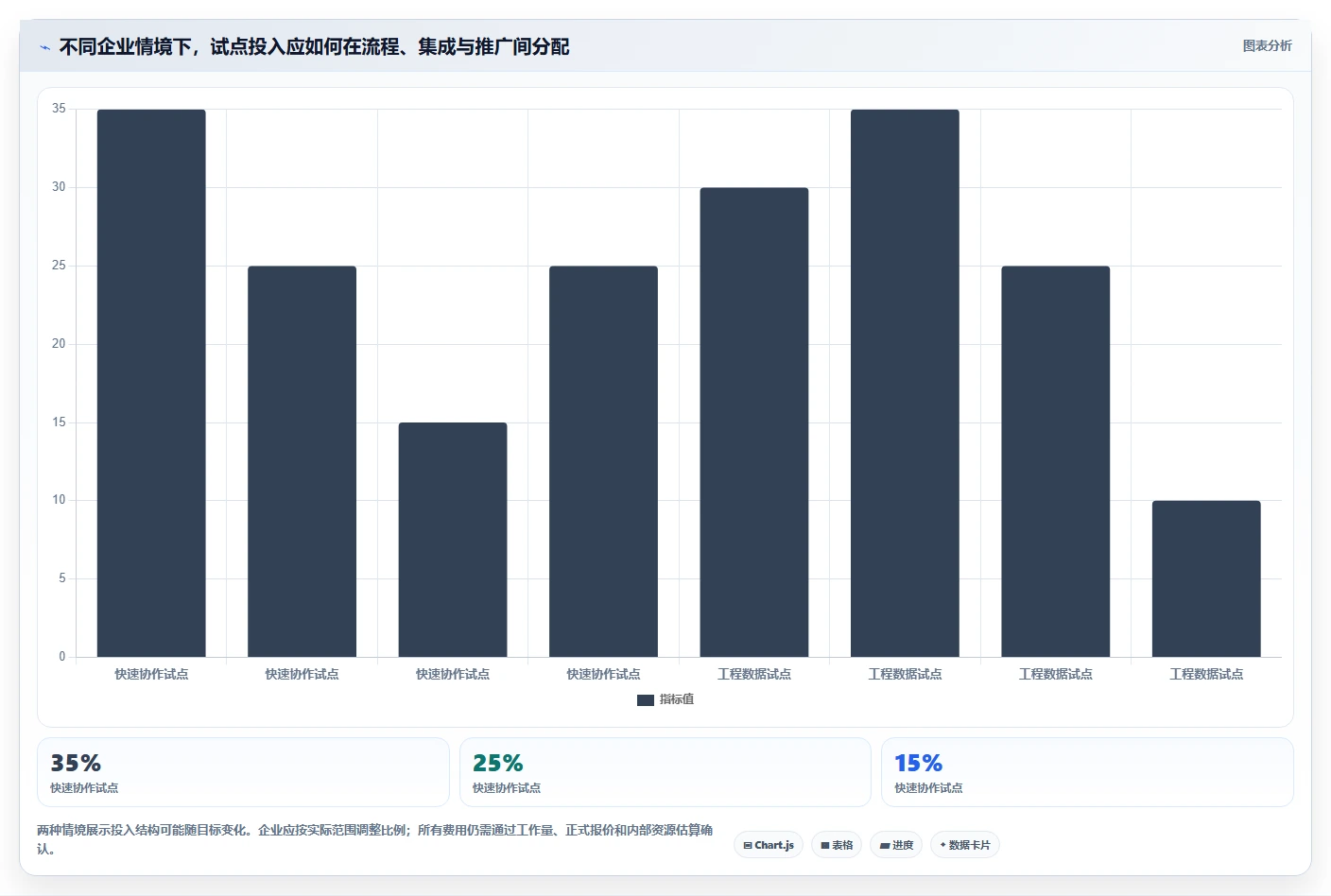This screenshot has width=1331, height=896.
Task: Open the 图表分析 label in the header
Action: click(x=1267, y=45)
